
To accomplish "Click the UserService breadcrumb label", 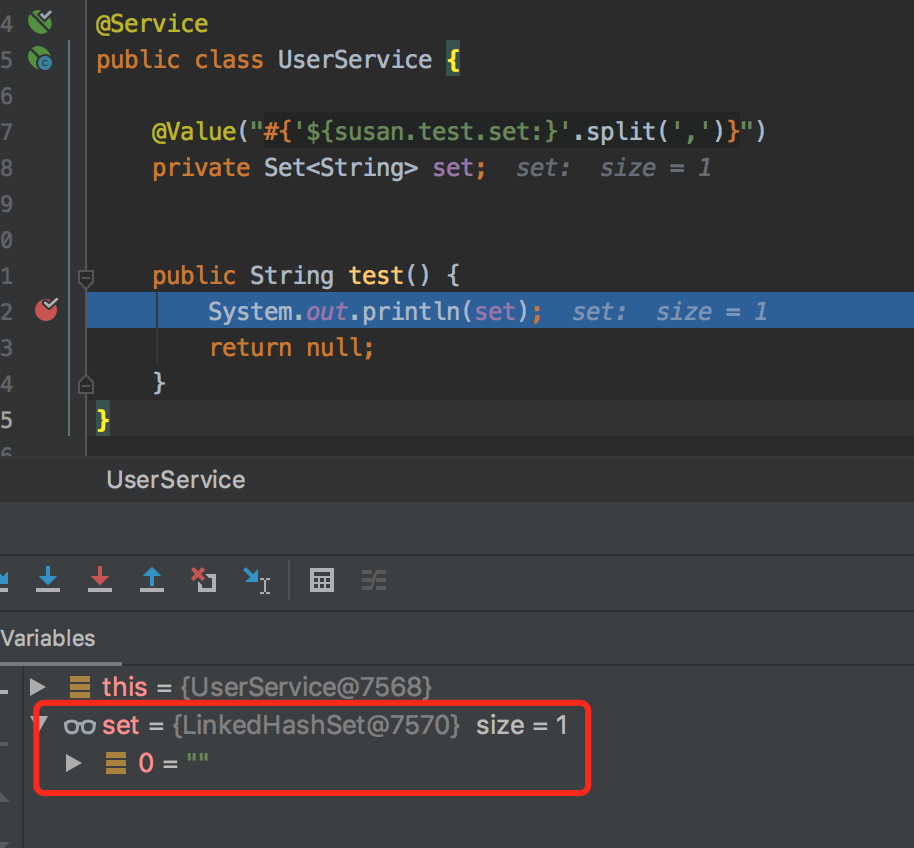I will (176, 480).
